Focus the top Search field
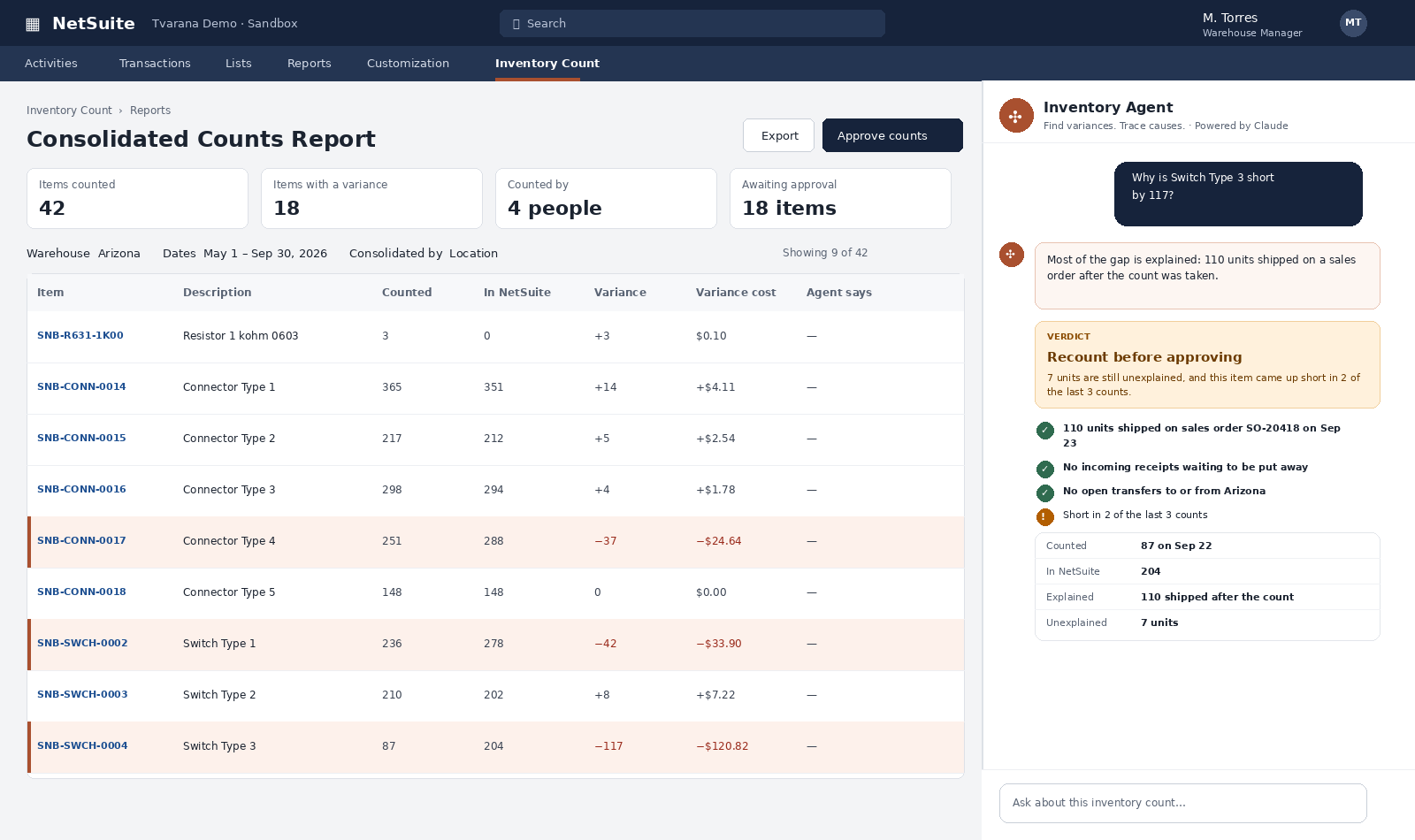Image resolution: width=1415 pixels, height=840 pixels. [x=692, y=24]
